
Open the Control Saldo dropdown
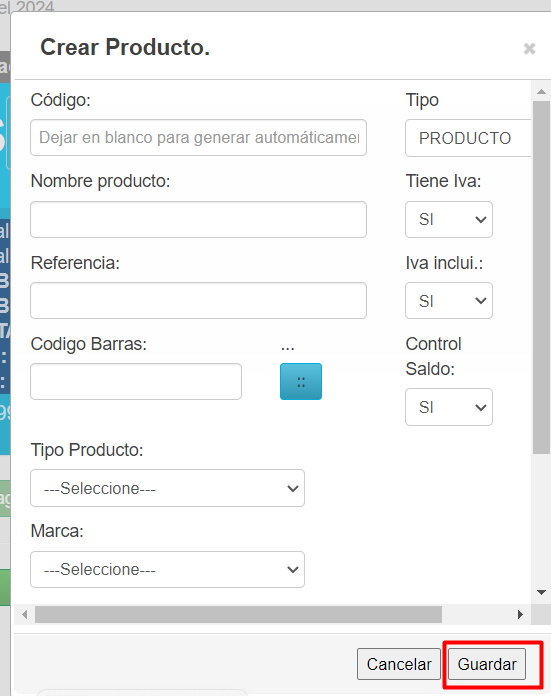[448, 407]
